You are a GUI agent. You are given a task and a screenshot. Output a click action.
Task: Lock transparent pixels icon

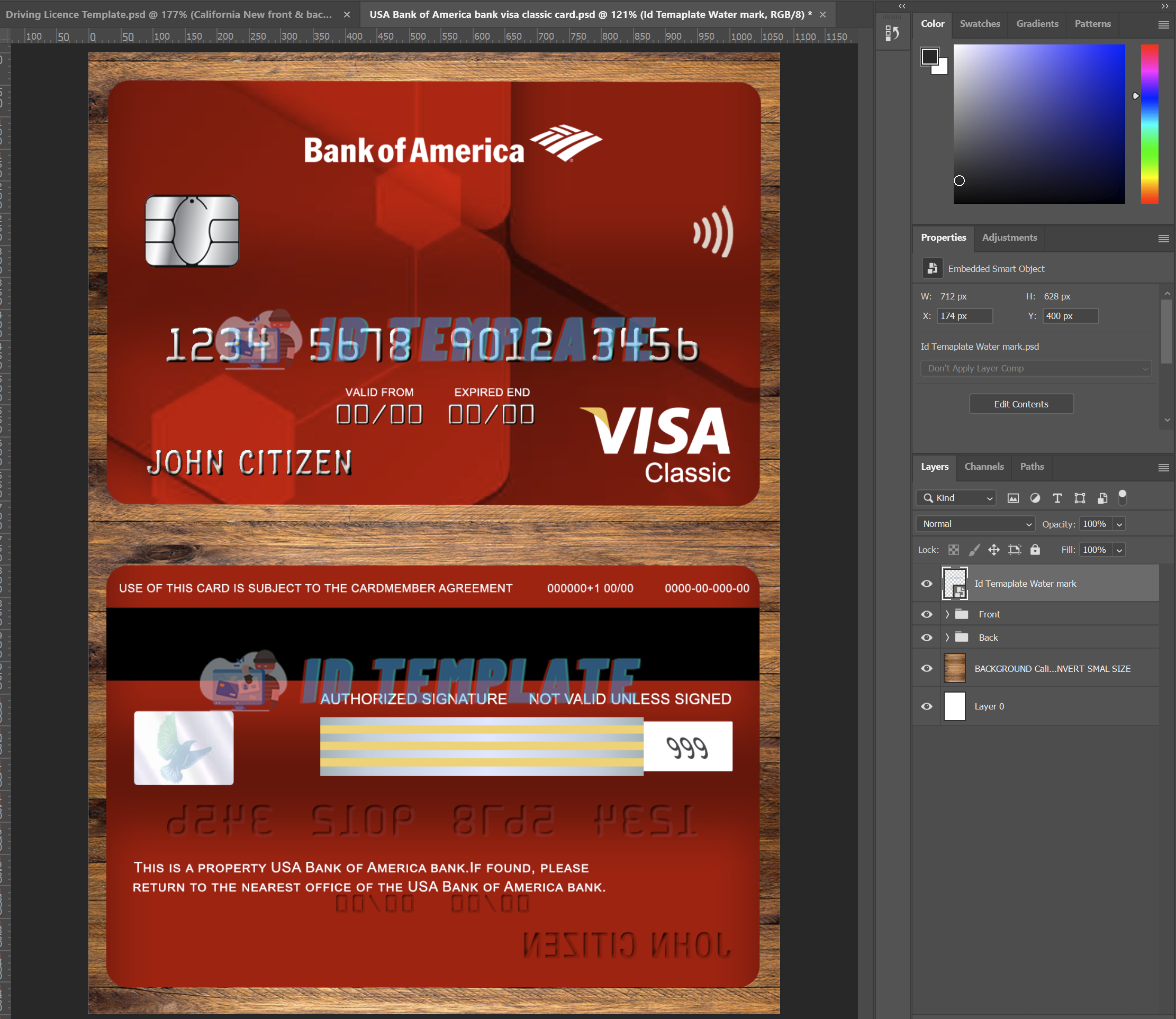[954, 550]
